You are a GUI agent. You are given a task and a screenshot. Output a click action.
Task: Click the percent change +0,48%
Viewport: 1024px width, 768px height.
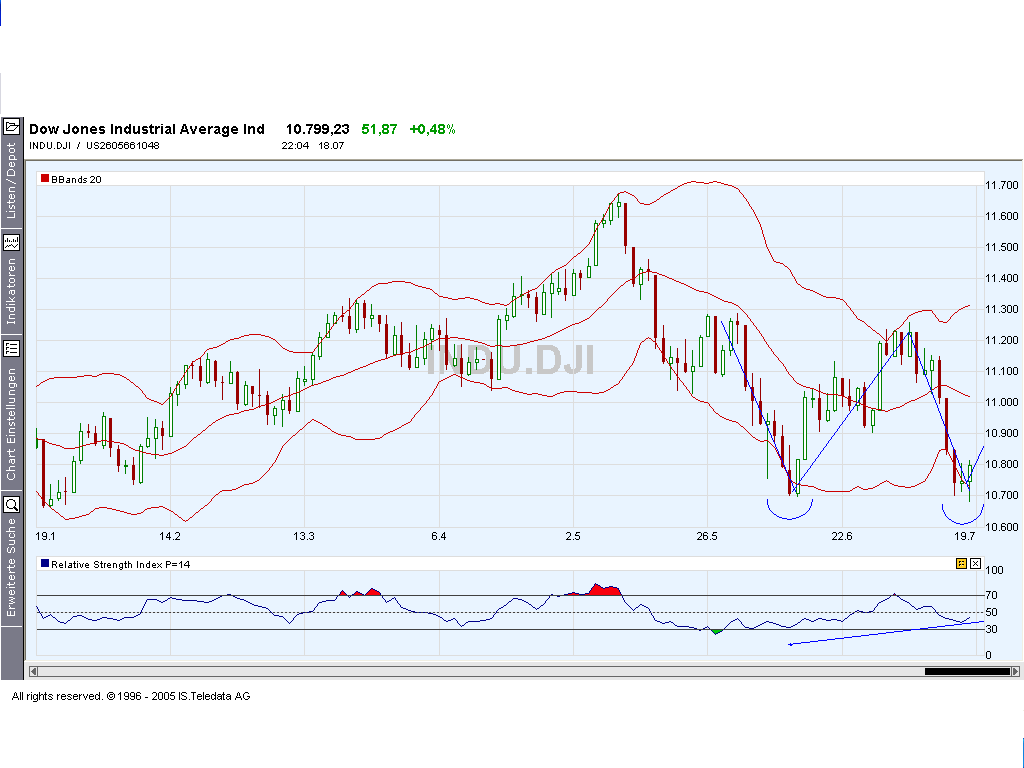(x=432, y=129)
